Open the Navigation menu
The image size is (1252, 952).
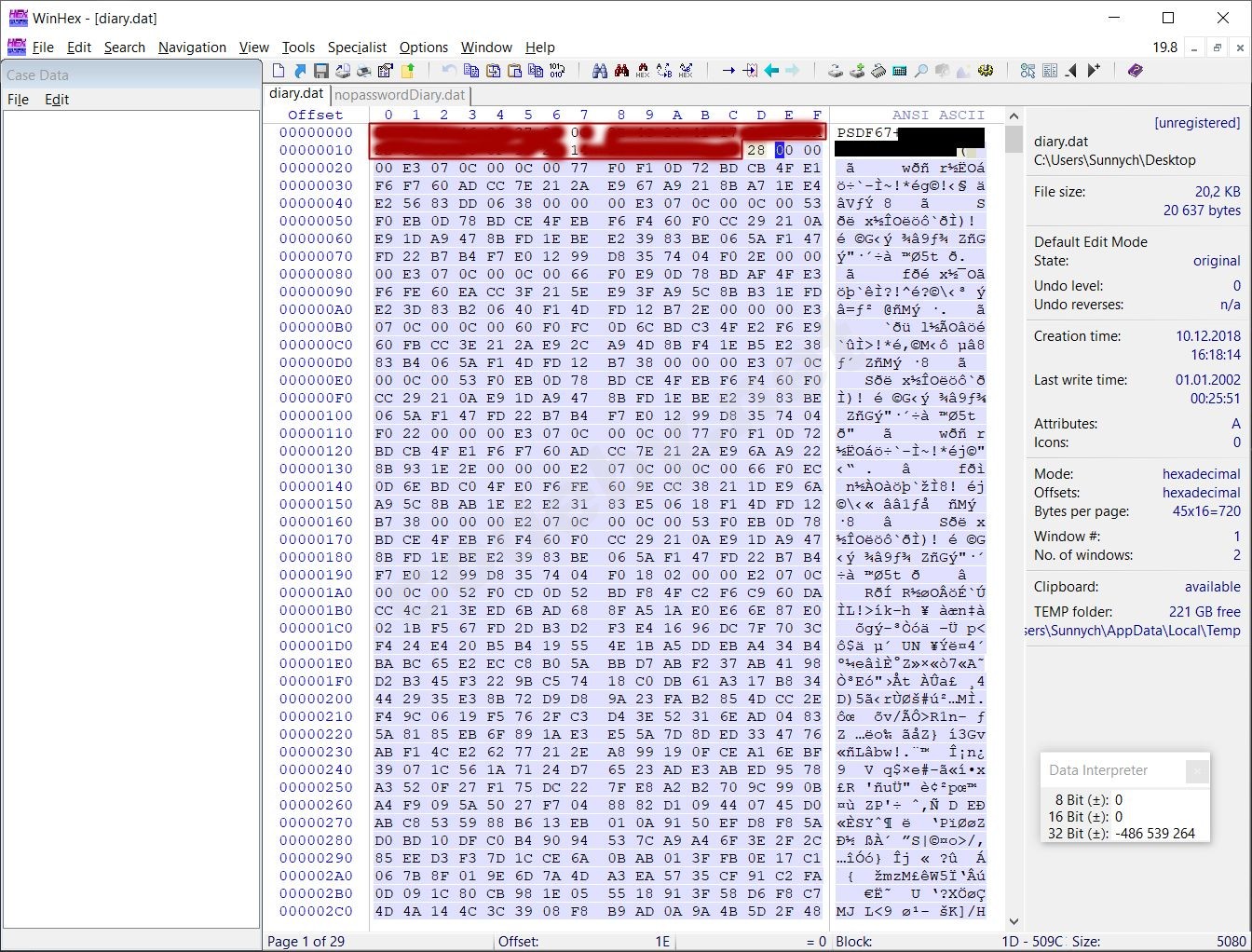(192, 48)
